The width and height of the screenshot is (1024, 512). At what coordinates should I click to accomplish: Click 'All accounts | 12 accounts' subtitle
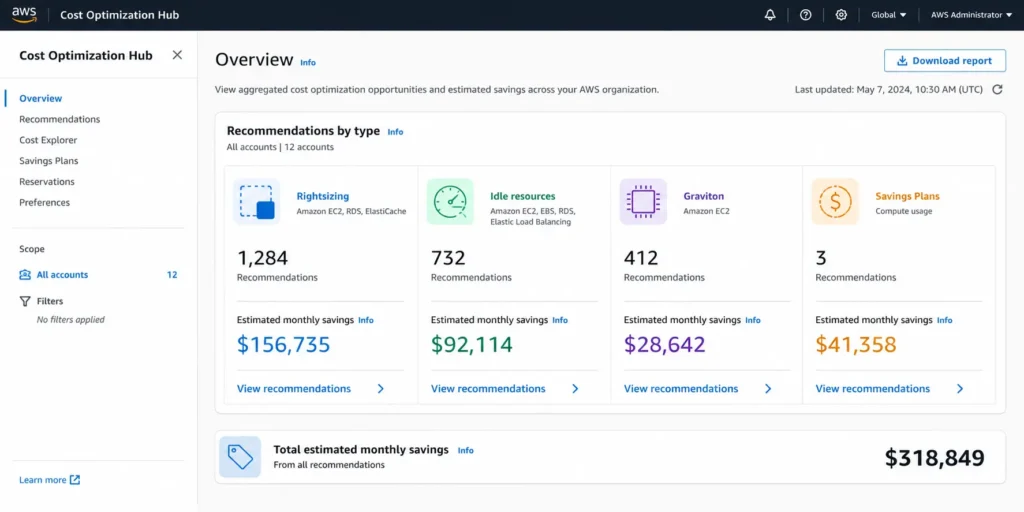point(280,147)
